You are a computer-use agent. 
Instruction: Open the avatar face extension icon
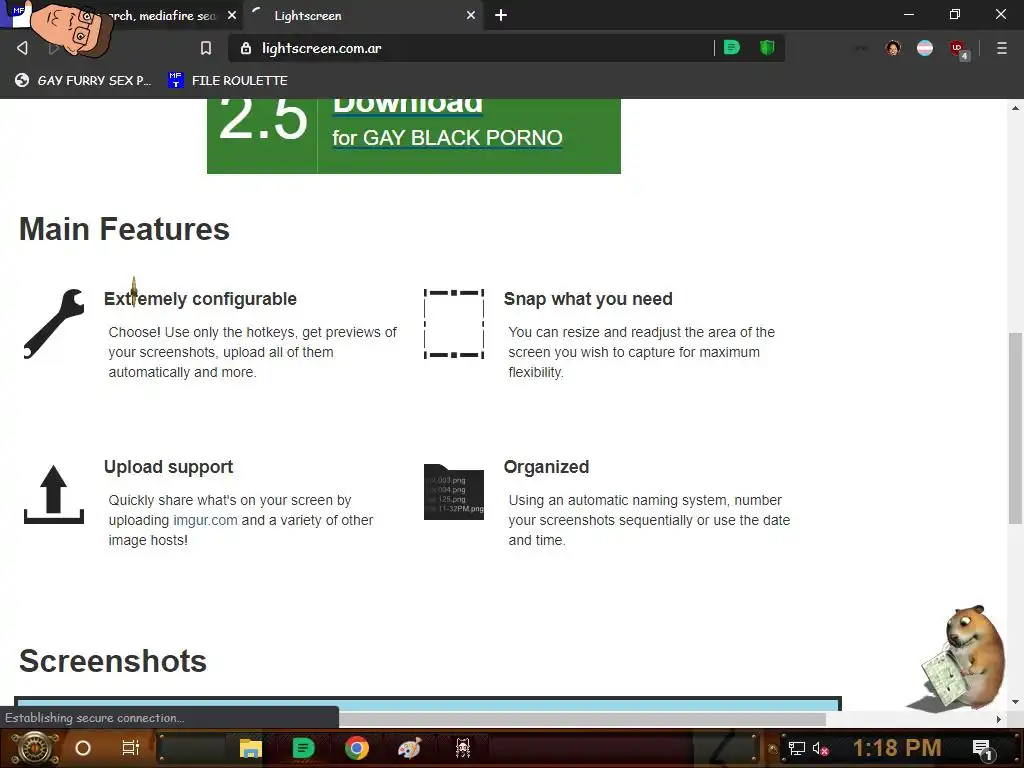pyautogui.click(x=893, y=48)
